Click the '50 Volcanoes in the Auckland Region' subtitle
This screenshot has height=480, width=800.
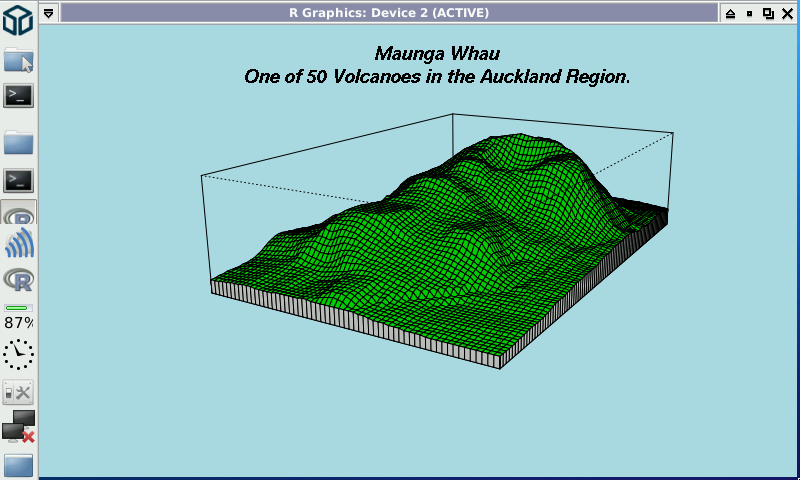(x=468, y=77)
